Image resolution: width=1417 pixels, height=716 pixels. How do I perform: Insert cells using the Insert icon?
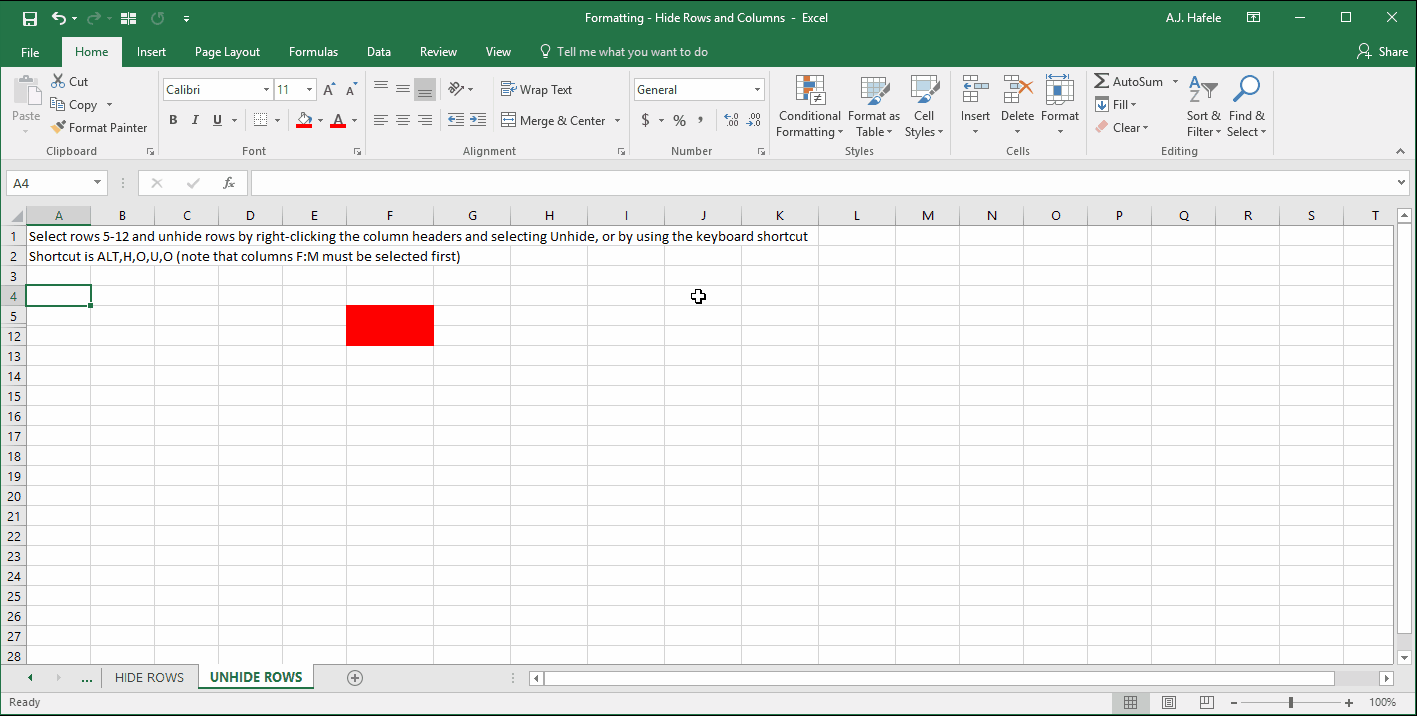pyautogui.click(x=975, y=90)
